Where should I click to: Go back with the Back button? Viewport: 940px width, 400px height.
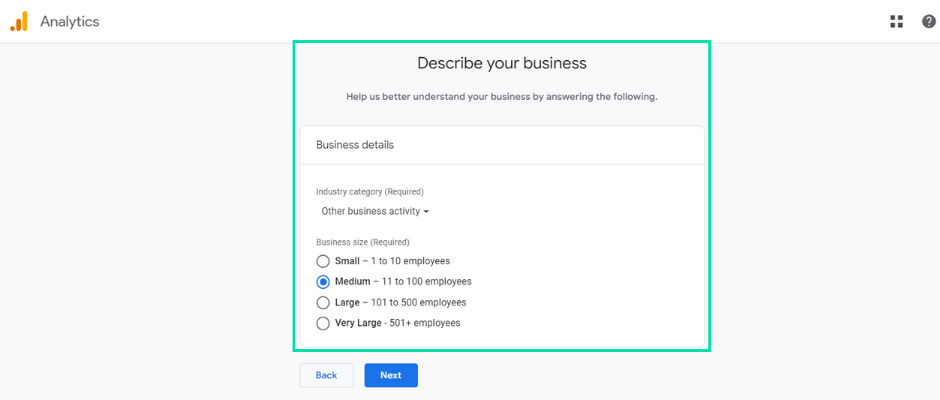tap(326, 375)
